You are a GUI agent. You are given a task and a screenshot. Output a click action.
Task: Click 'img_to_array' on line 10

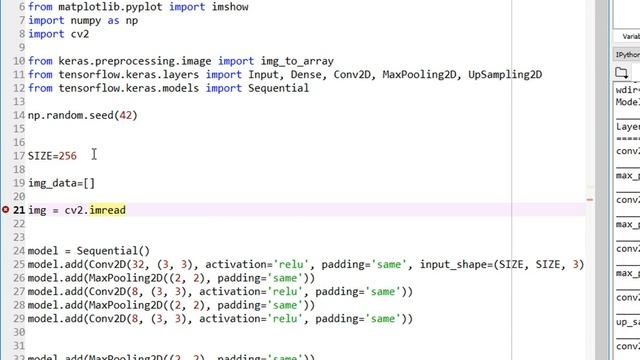pyautogui.click(x=297, y=61)
